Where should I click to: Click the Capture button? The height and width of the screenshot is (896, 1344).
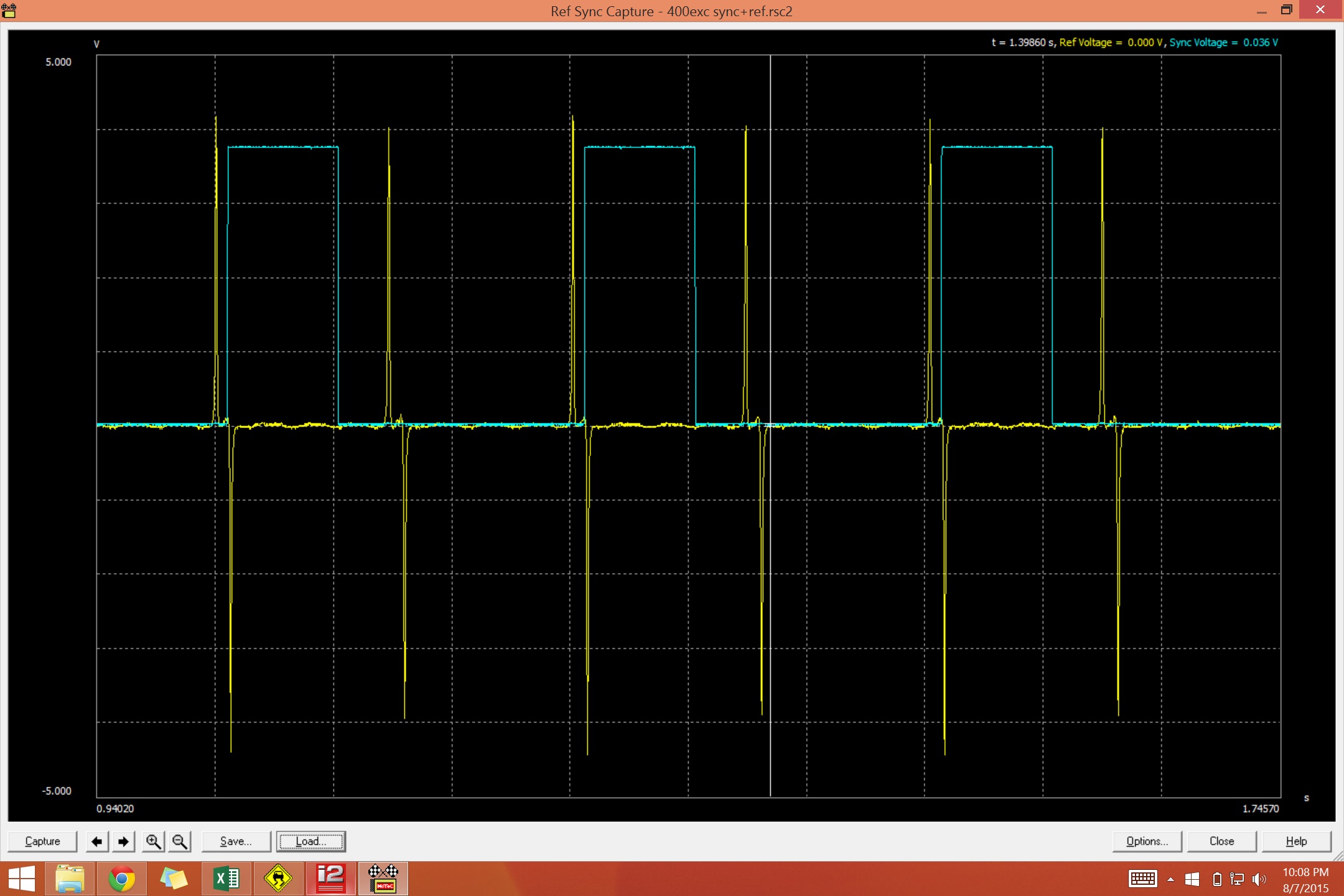[42, 841]
